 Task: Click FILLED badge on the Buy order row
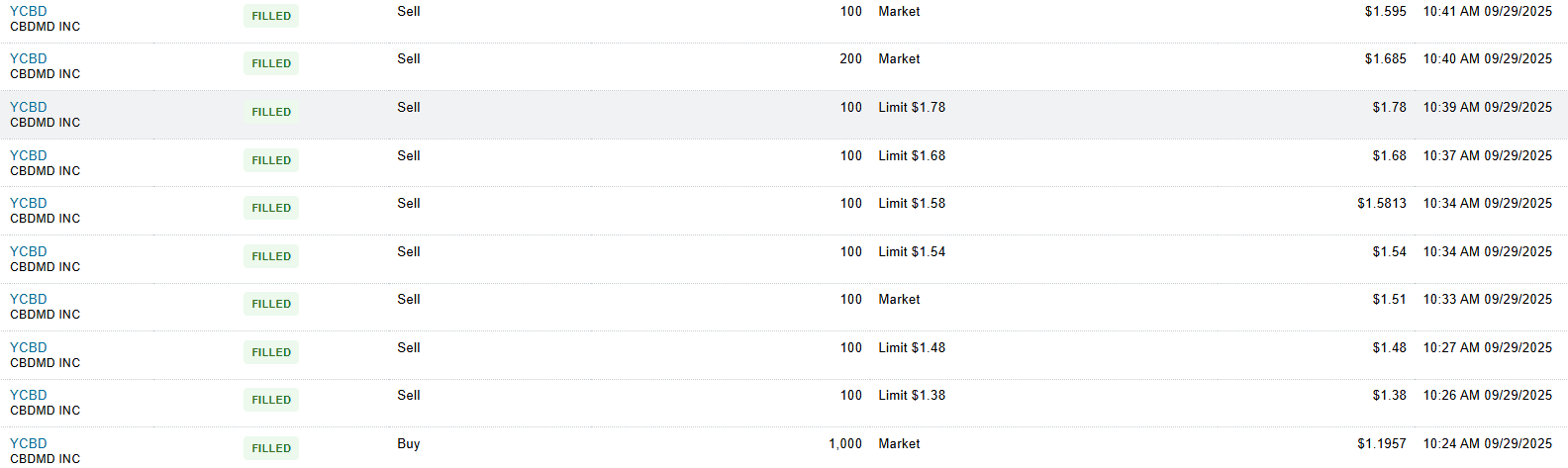(x=271, y=448)
